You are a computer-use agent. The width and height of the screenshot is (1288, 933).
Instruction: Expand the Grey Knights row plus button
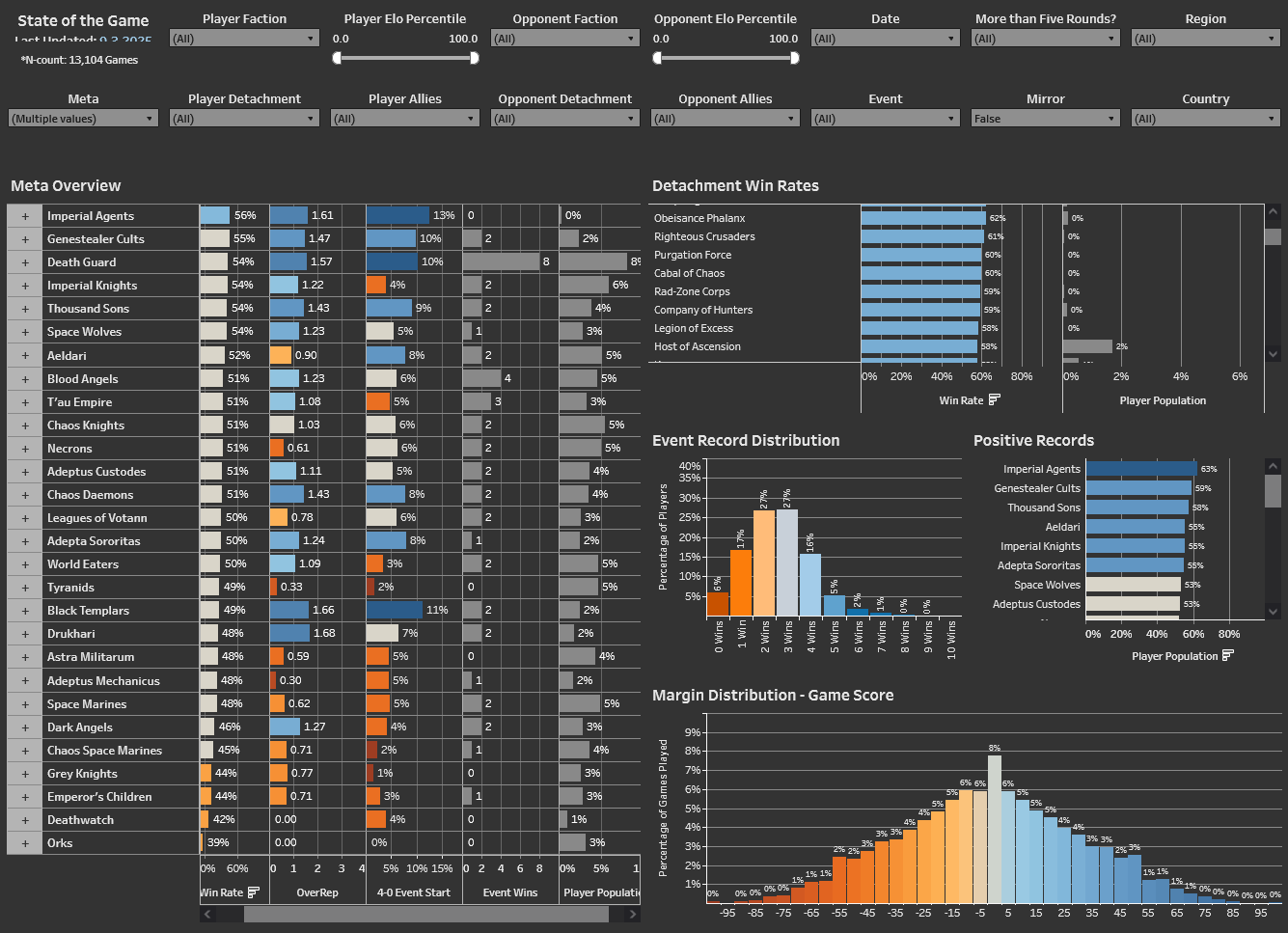(x=25, y=774)
